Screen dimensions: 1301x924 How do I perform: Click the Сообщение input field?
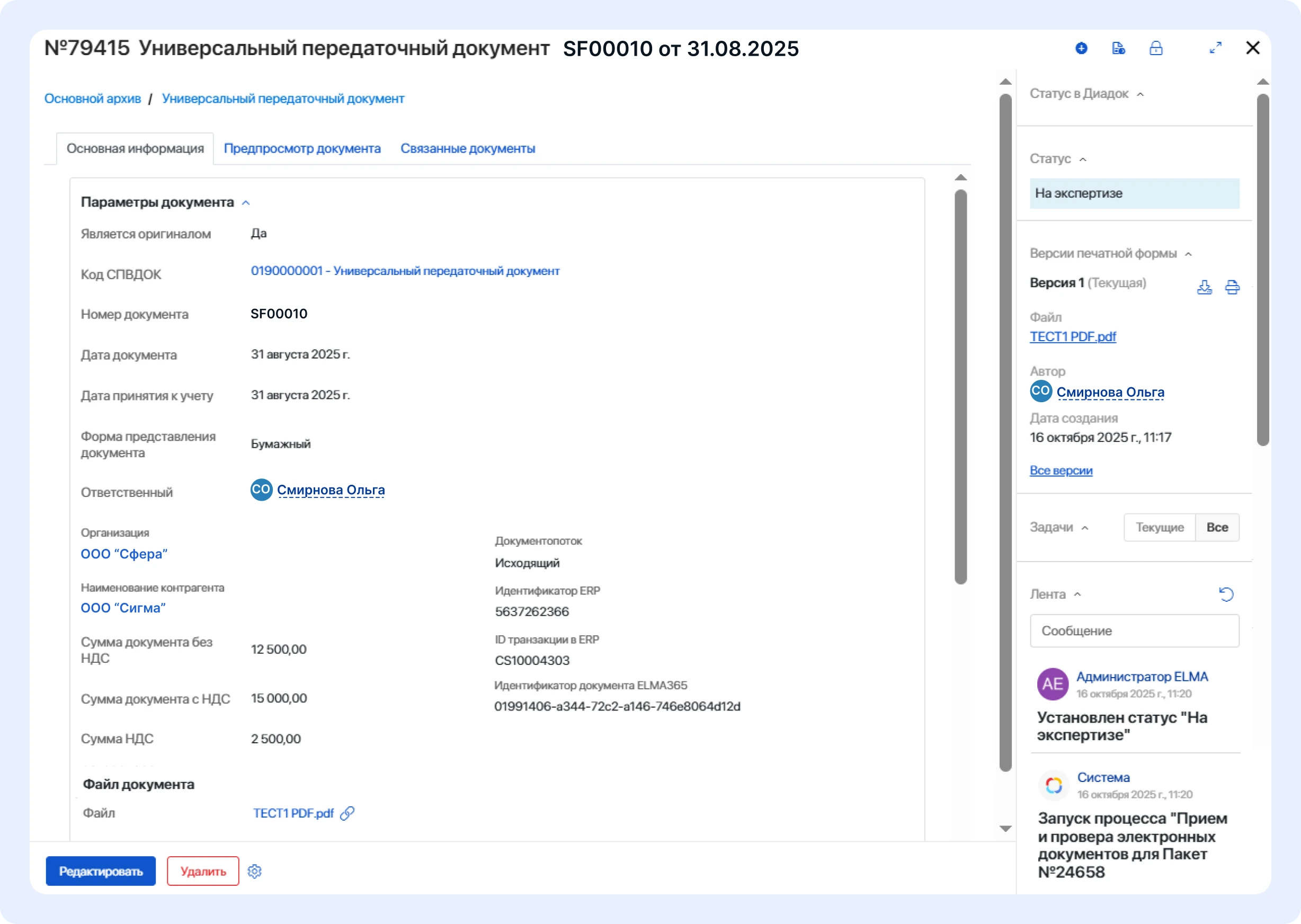[x=1134, y=630]
